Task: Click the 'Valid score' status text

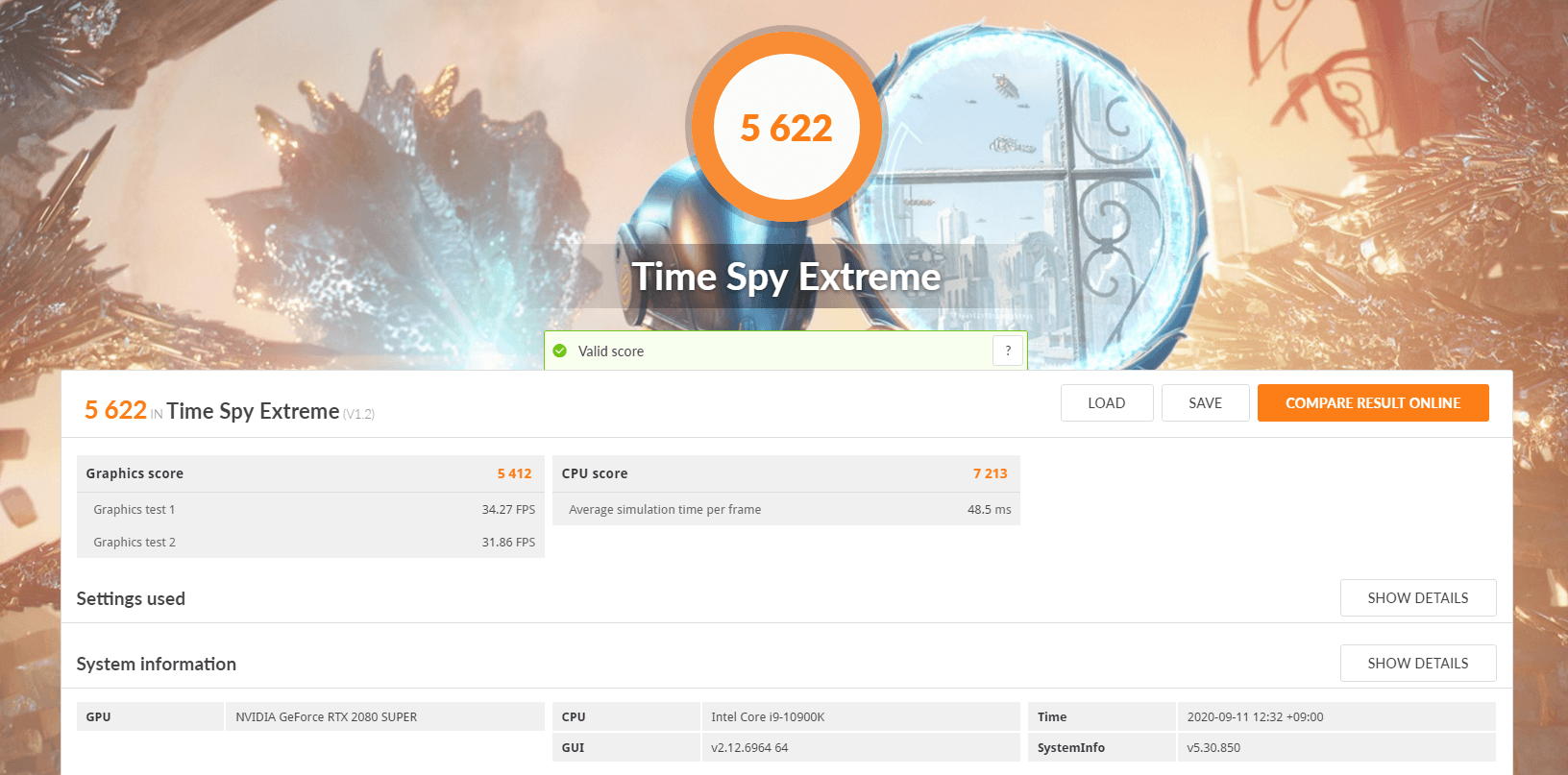Action: 611,351
